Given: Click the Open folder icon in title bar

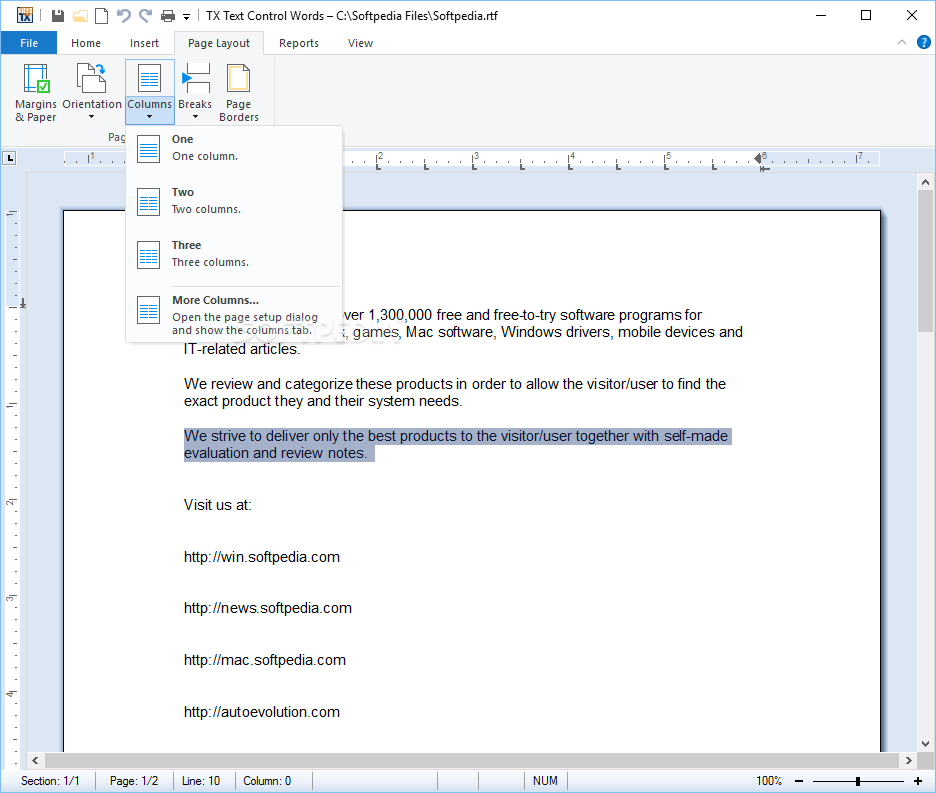Looking at the screenshot, I should tap(80, 16).
